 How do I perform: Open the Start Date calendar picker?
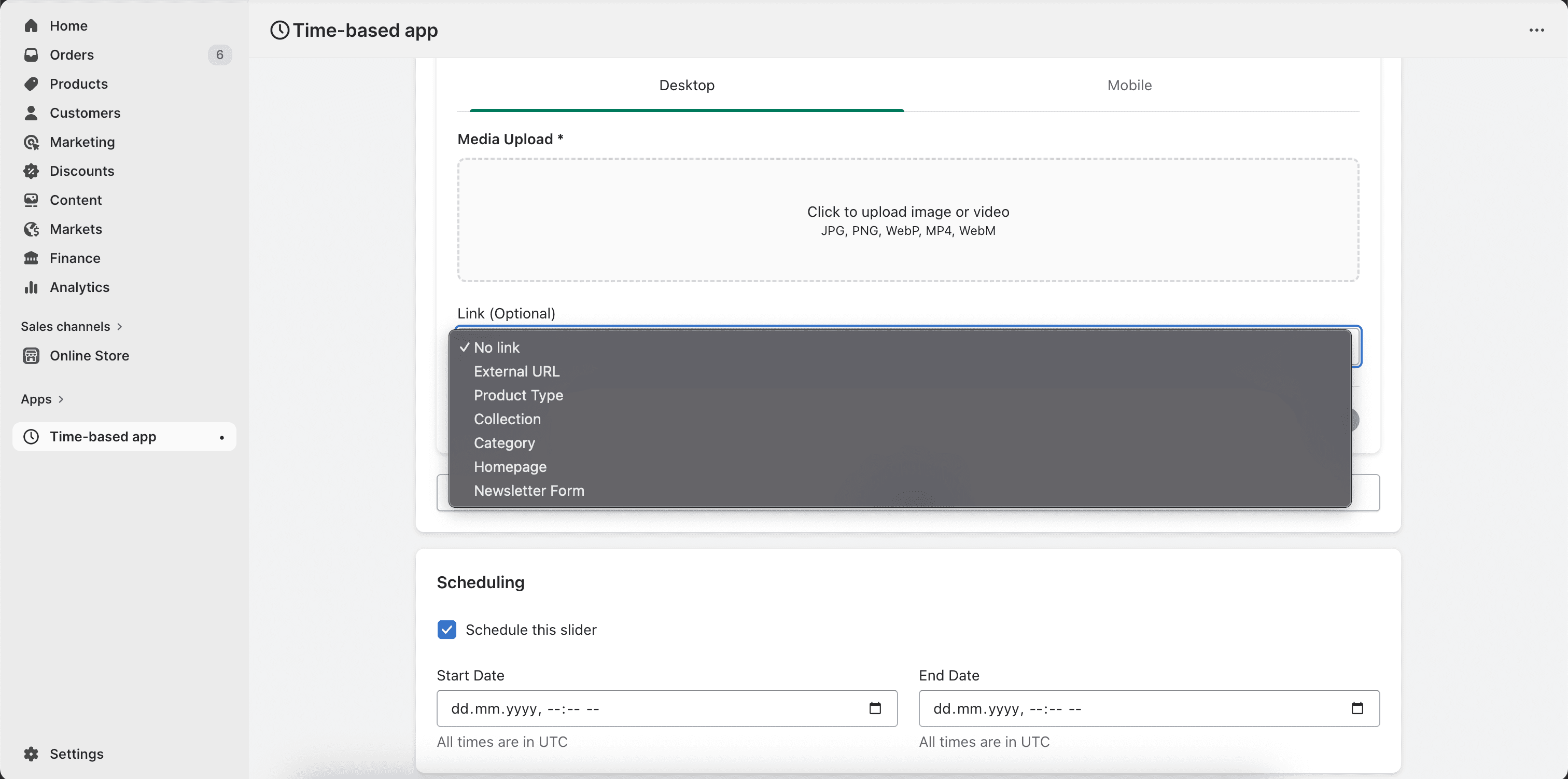click(875, 708)
